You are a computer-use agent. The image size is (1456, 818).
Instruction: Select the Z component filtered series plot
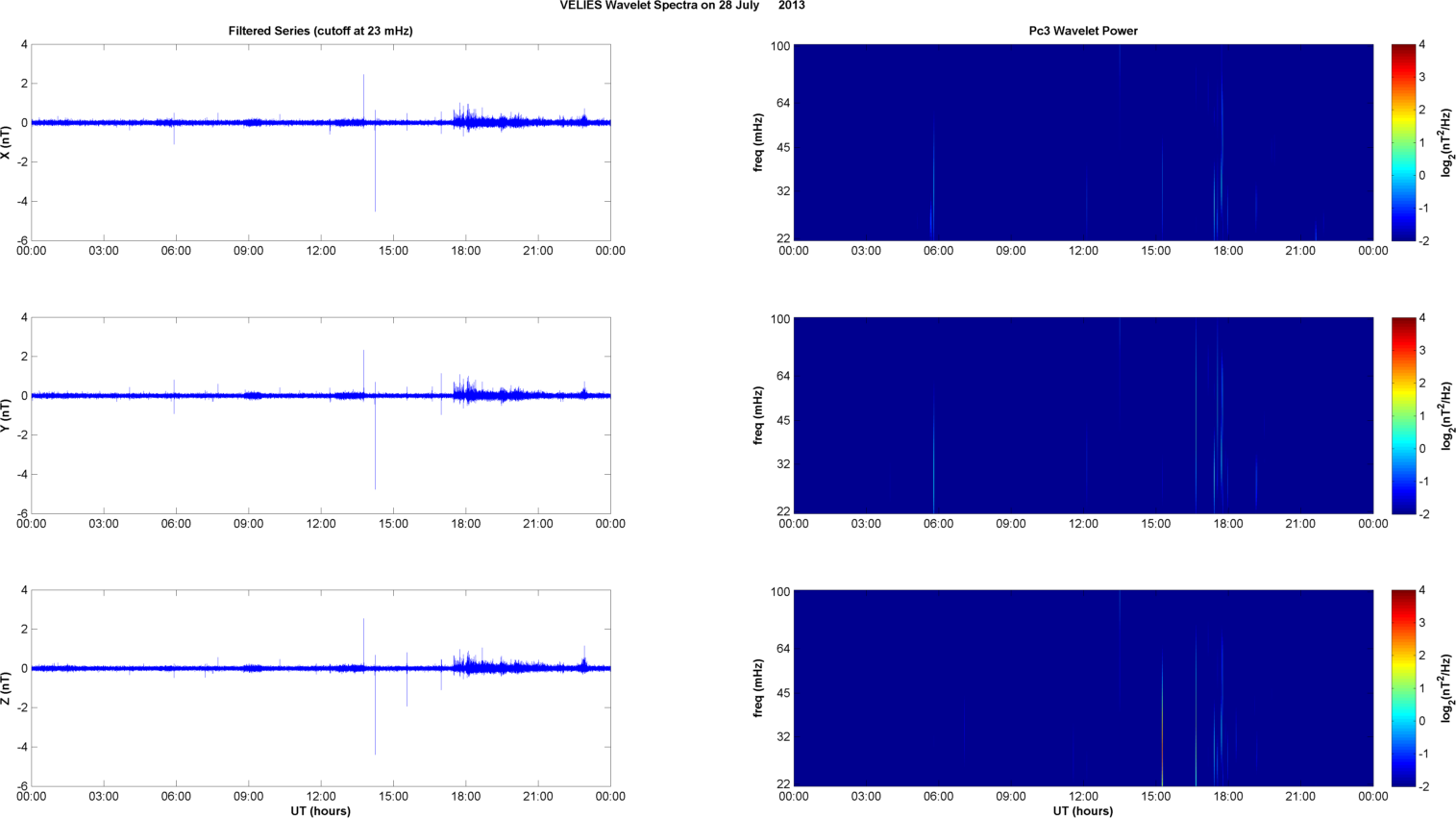321,688
